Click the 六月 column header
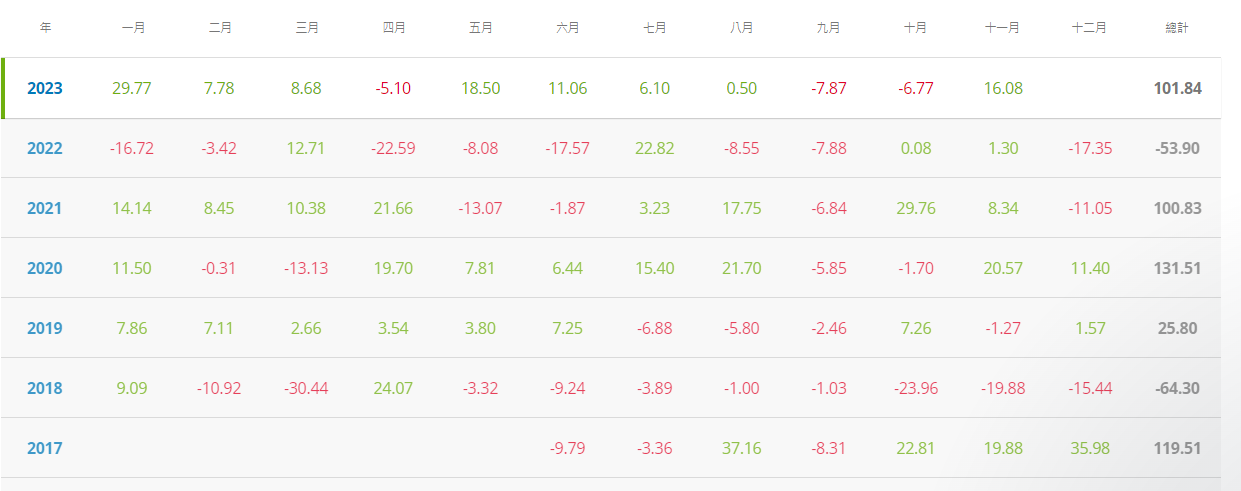 tap(568, 28)
